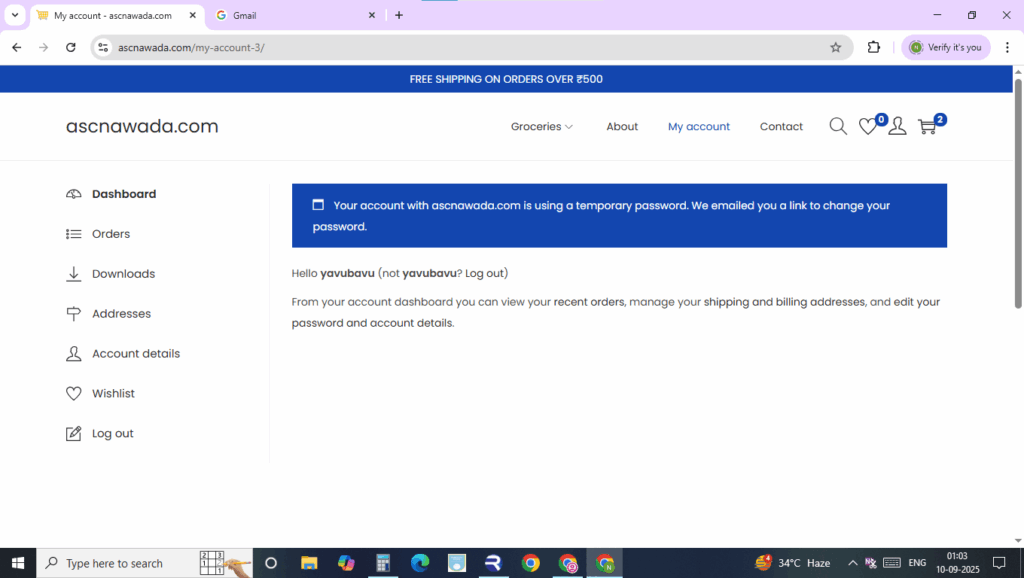The width and height of the screenshot is (1024, 578).
Task: Open the tab search chevron dropdown
Action: 15,15
